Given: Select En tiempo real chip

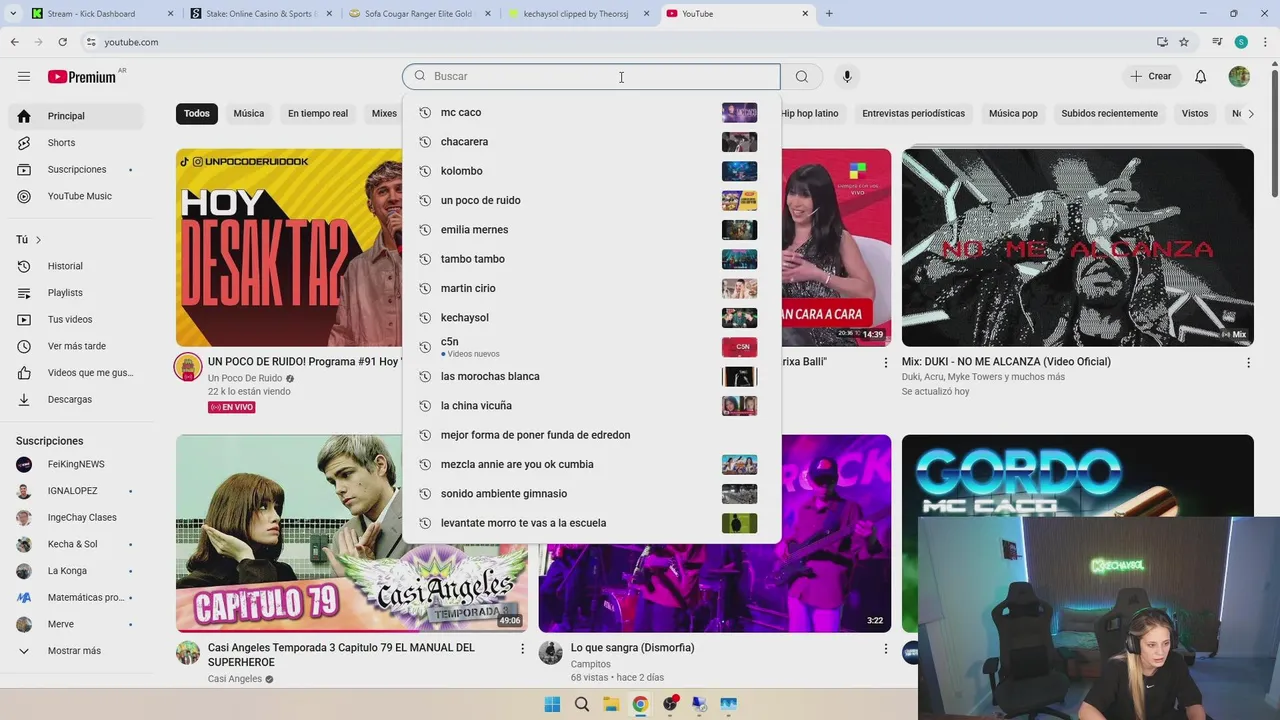Looking at the screenshot, I should point(318,113).
